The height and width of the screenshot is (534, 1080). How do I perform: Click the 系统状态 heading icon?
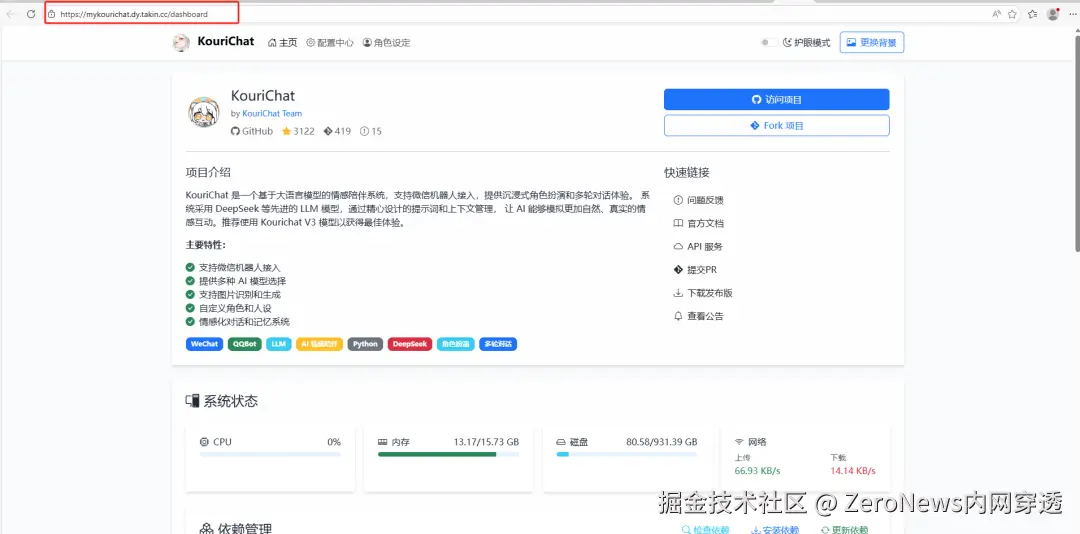point(193,401)
